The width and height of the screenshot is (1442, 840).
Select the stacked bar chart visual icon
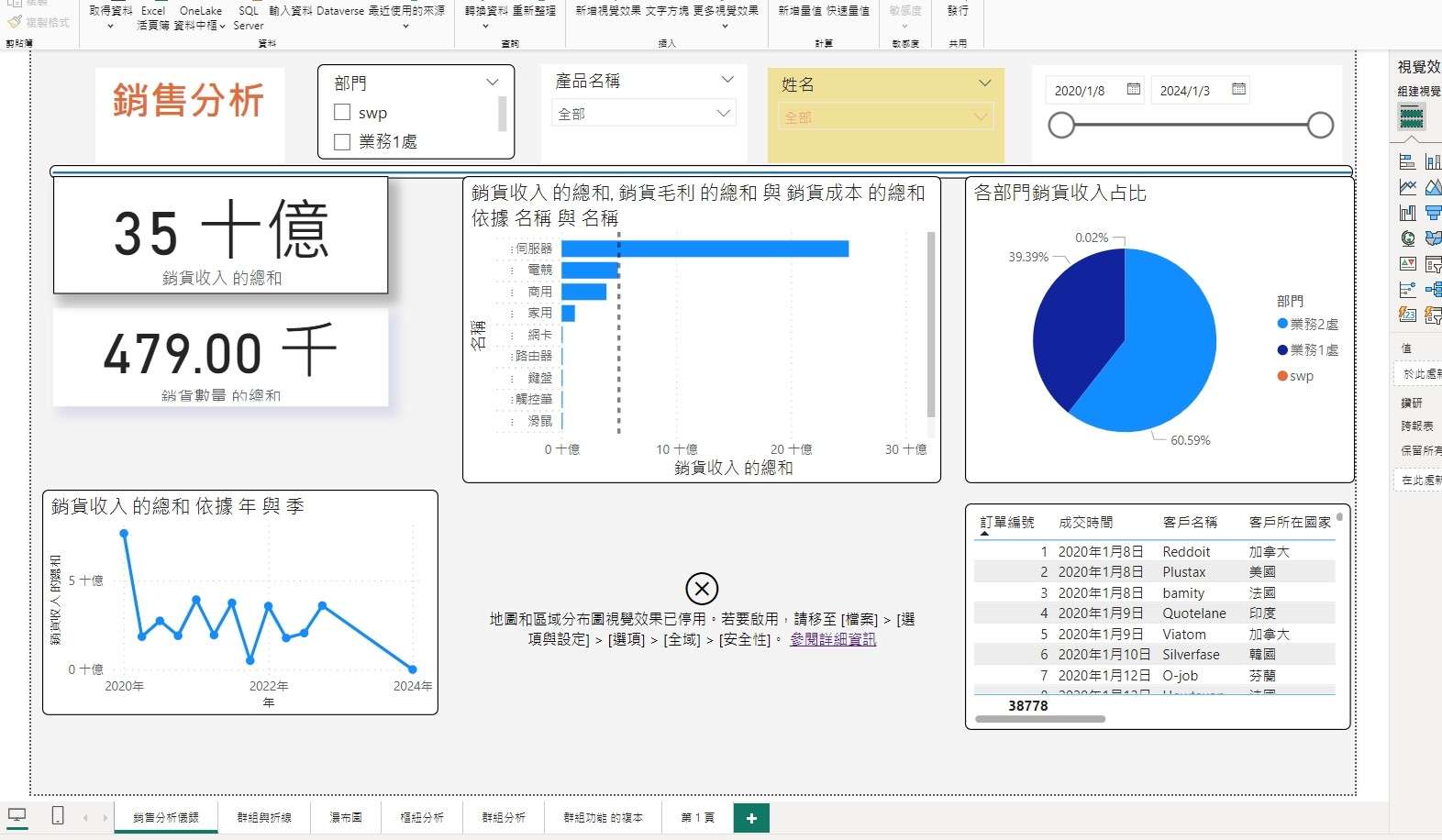[1407, 161]
